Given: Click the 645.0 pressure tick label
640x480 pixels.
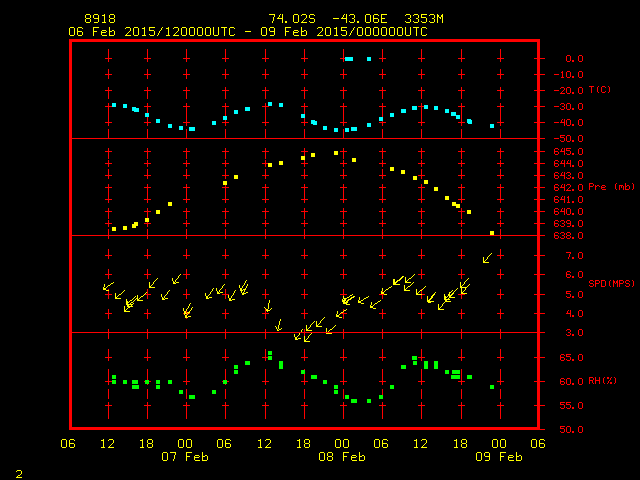Looking at the screenshot, I should [x=569, y=151].
